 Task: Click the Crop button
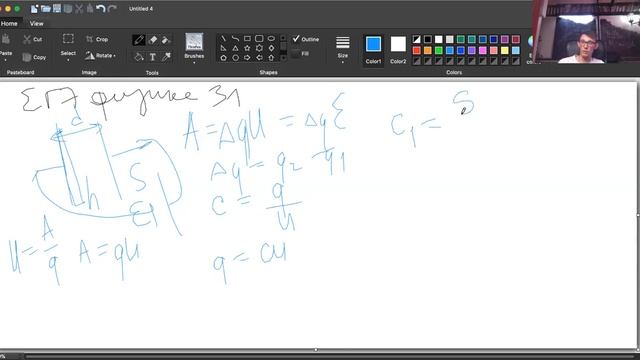tap(97, 39)
